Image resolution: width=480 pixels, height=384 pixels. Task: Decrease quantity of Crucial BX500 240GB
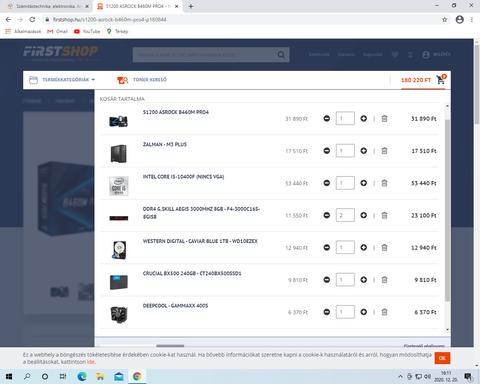click(x=327, y=280)
